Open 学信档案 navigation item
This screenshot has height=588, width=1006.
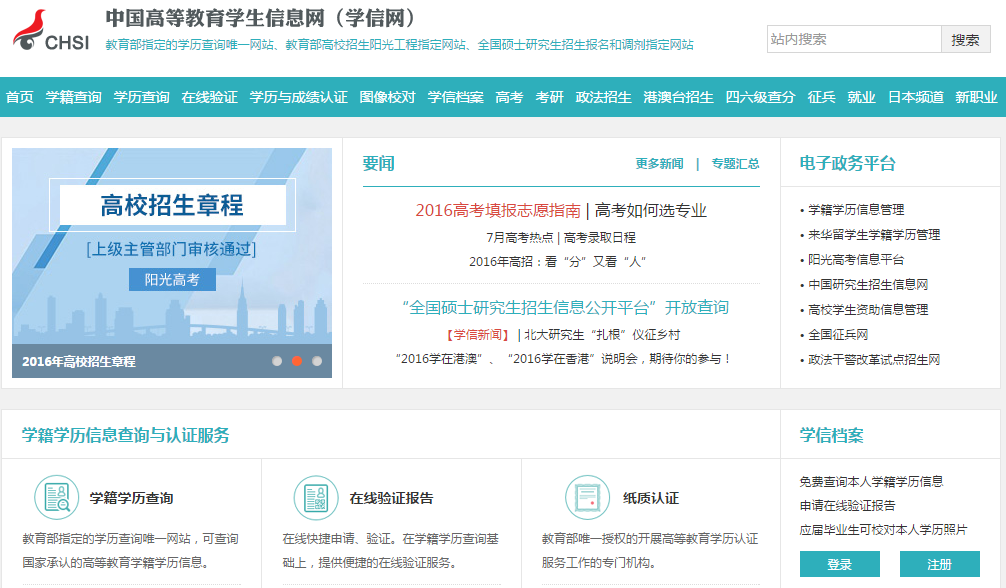[456, 97]
